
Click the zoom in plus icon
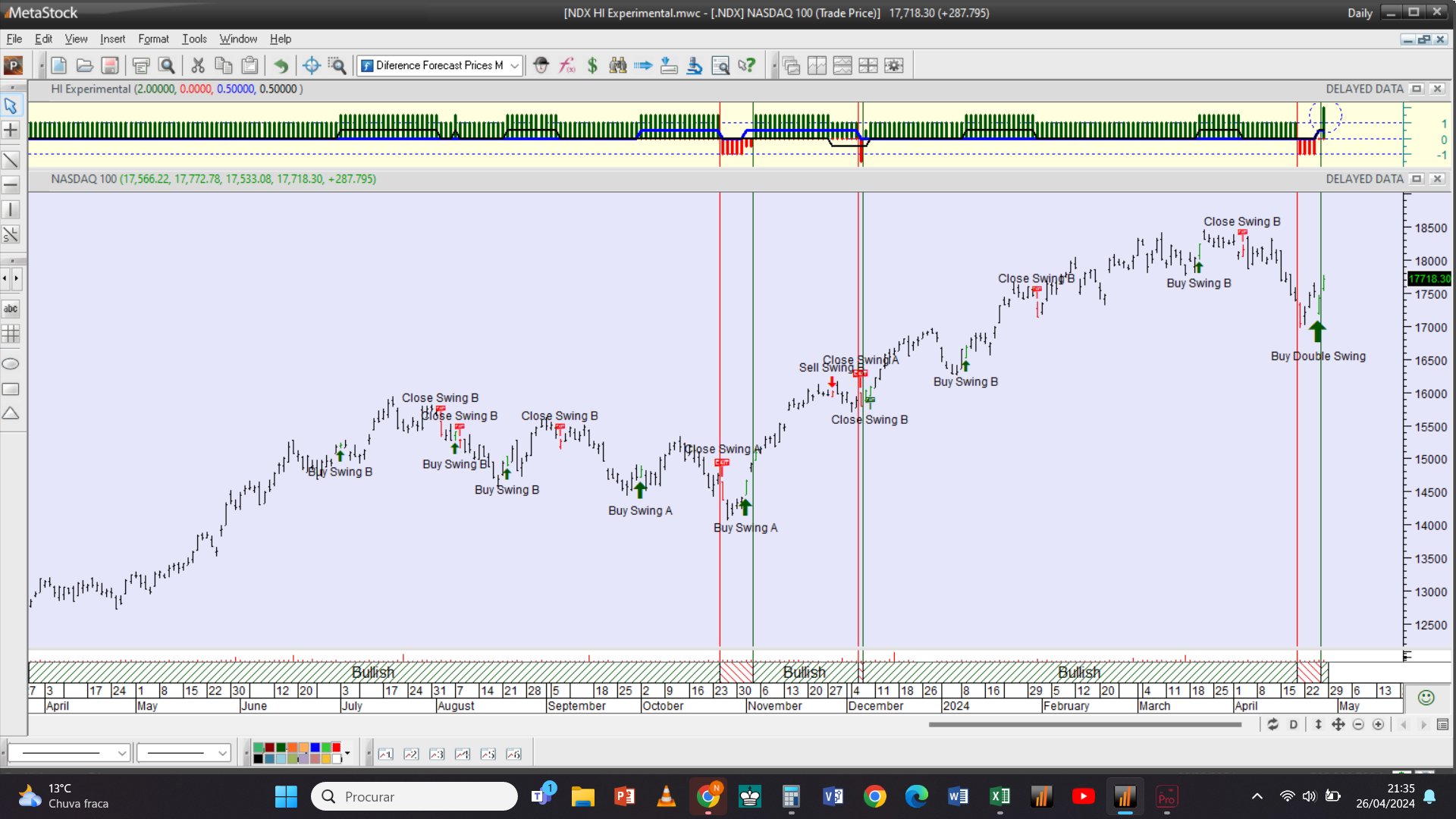[1378, 724]
